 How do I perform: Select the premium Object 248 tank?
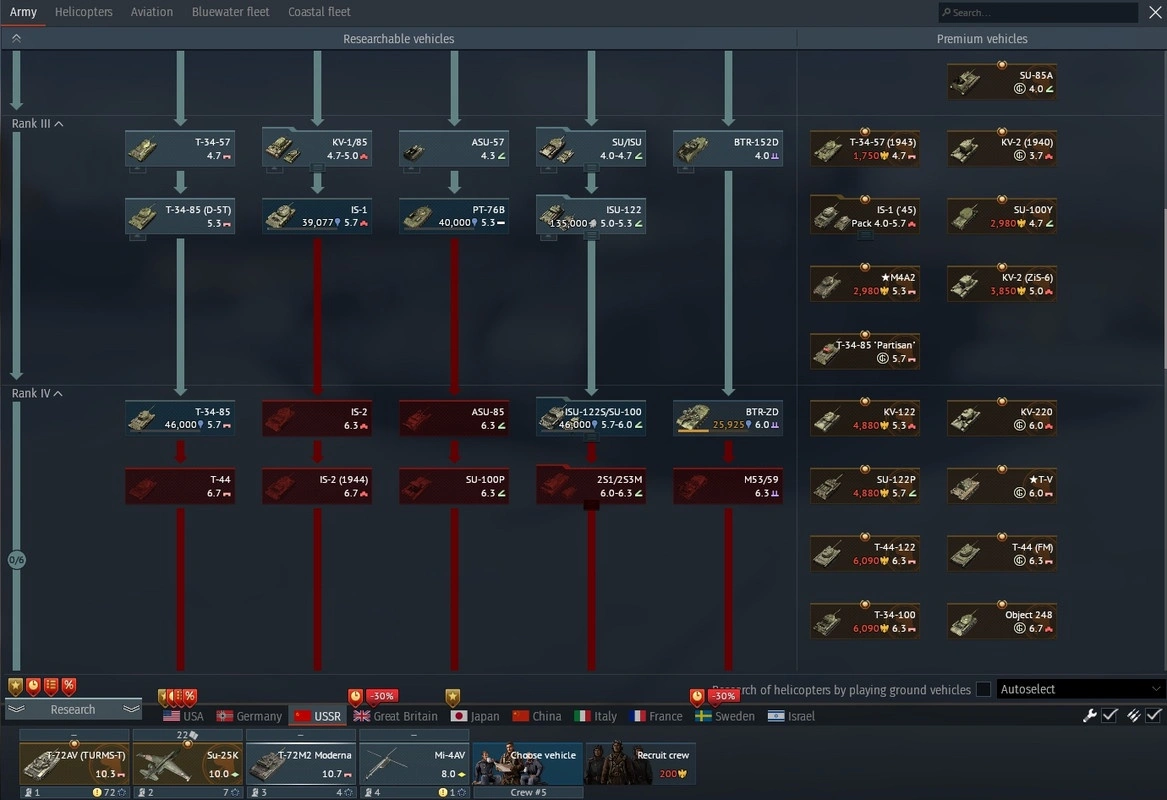(x=1002, y=622)
